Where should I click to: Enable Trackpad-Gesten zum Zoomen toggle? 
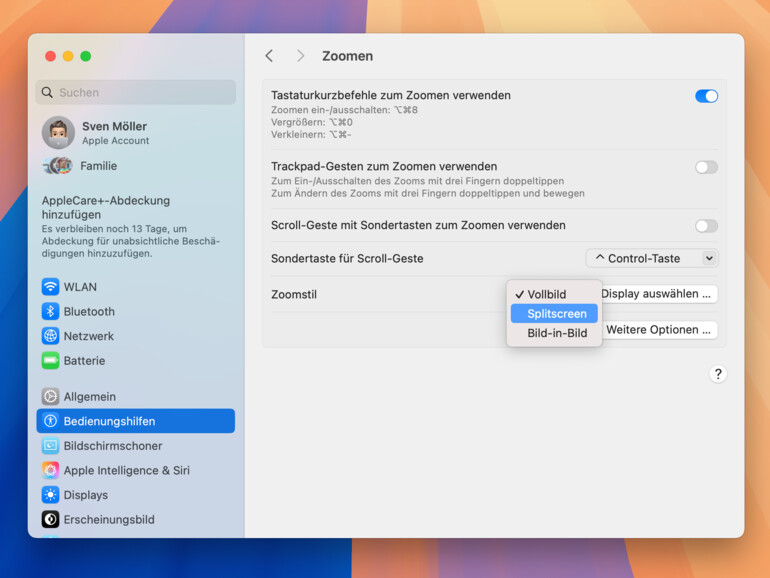tap(706, 167)
